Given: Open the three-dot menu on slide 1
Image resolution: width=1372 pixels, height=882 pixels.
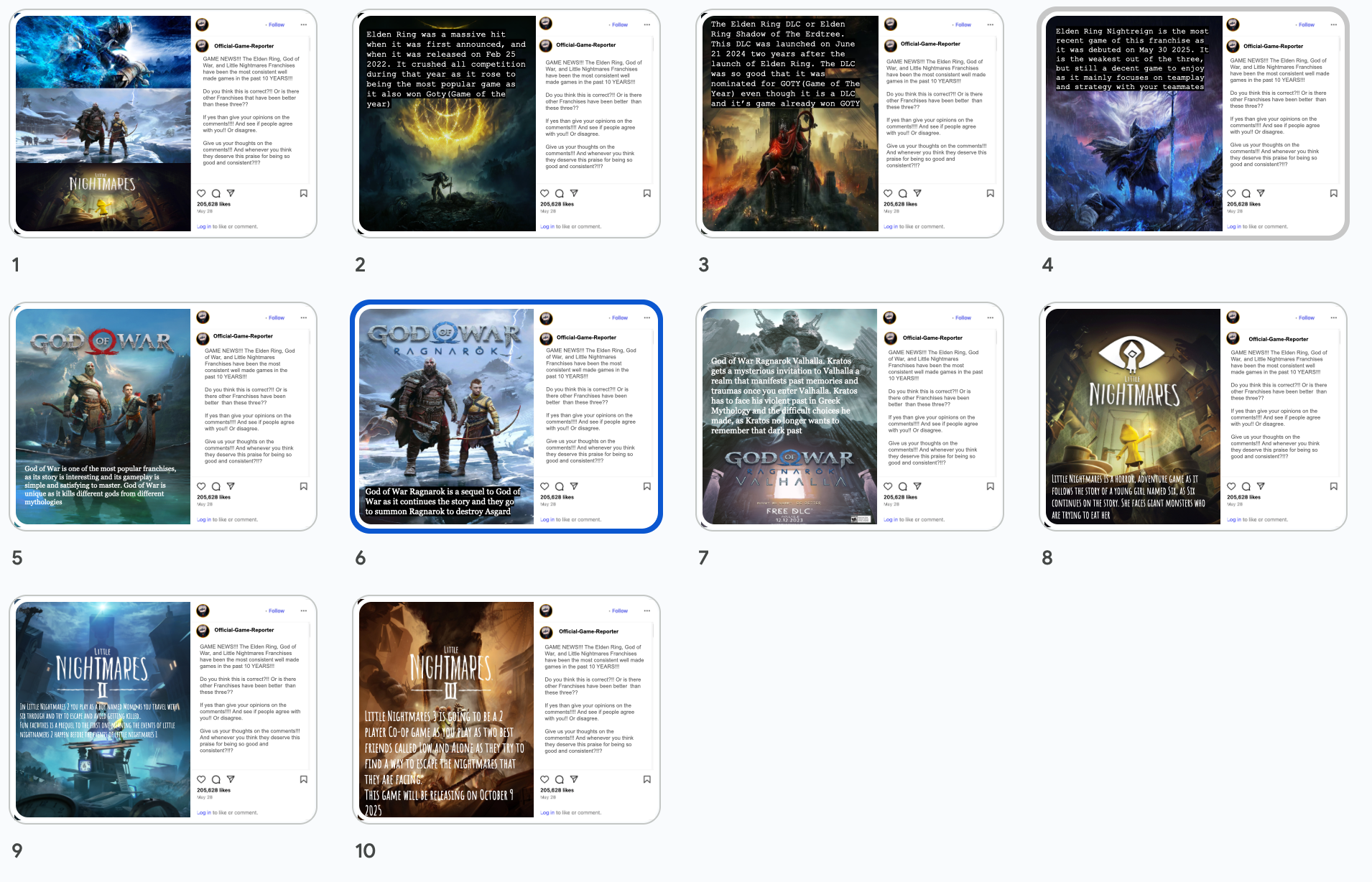Looking at the screenshot, I should pyautogui.click(x=303, y=24).
